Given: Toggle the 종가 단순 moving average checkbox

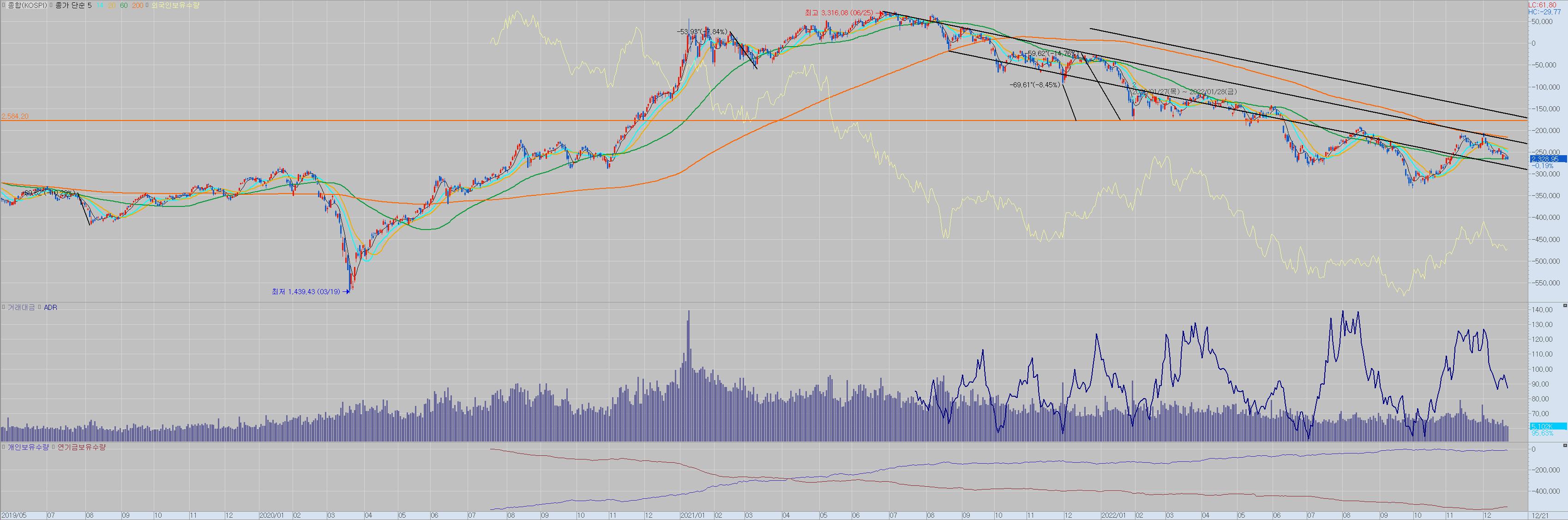Looking at the screenshot, I should pos(51,5).
